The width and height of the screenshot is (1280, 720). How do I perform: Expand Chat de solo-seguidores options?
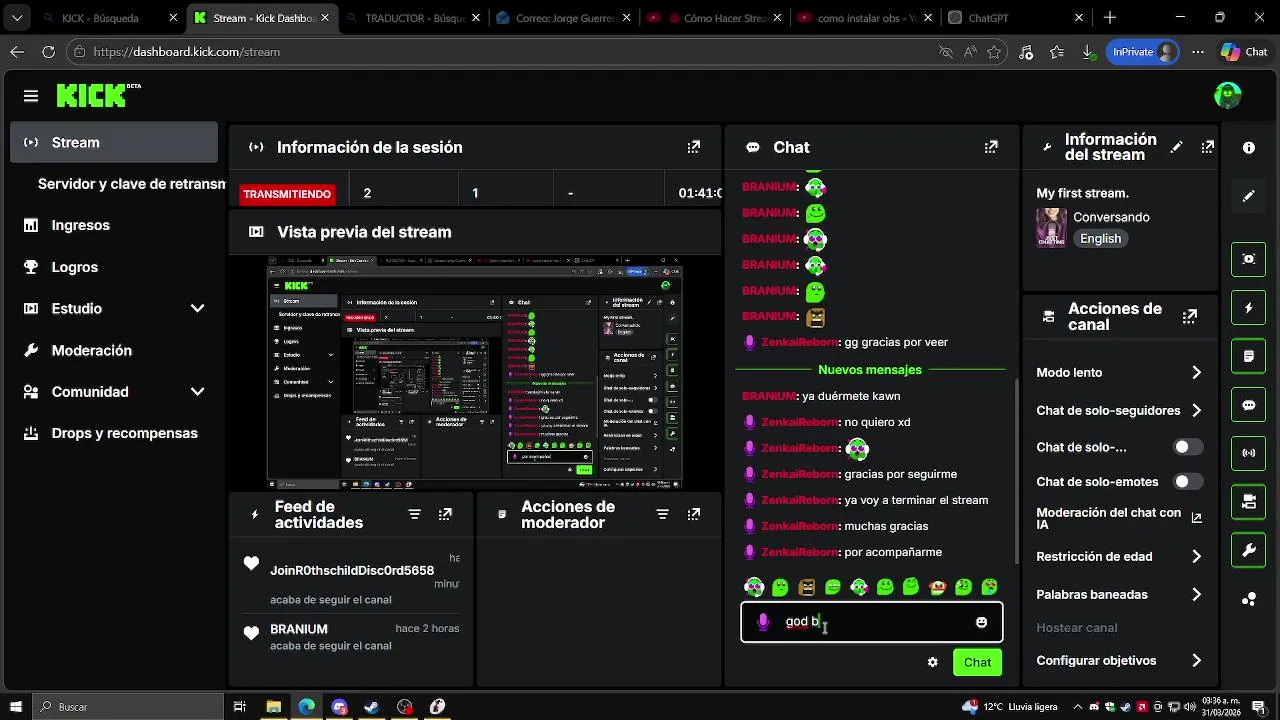point(1196,410)
